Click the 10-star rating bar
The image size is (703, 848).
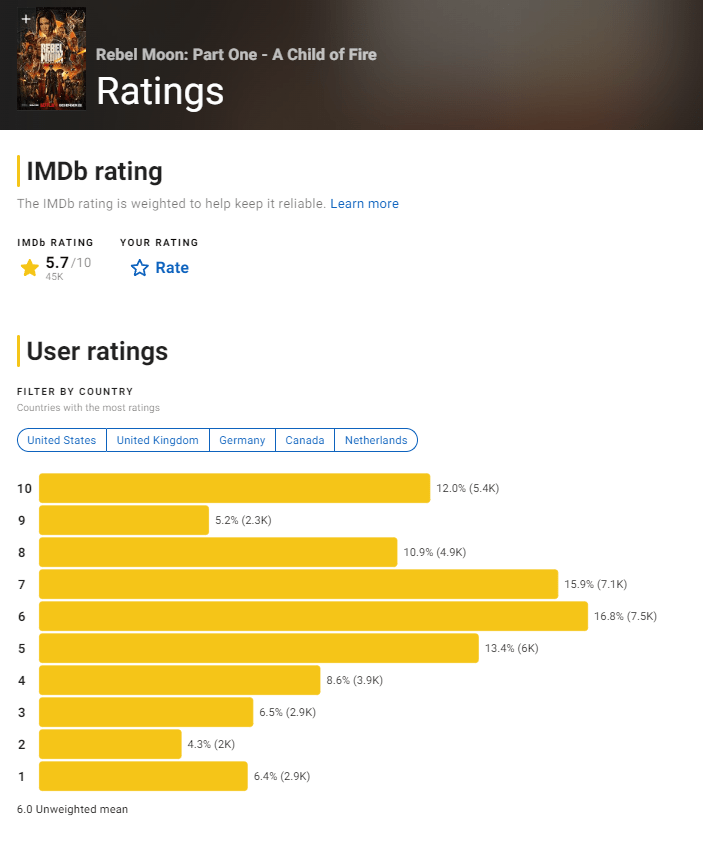pos(234,488)
